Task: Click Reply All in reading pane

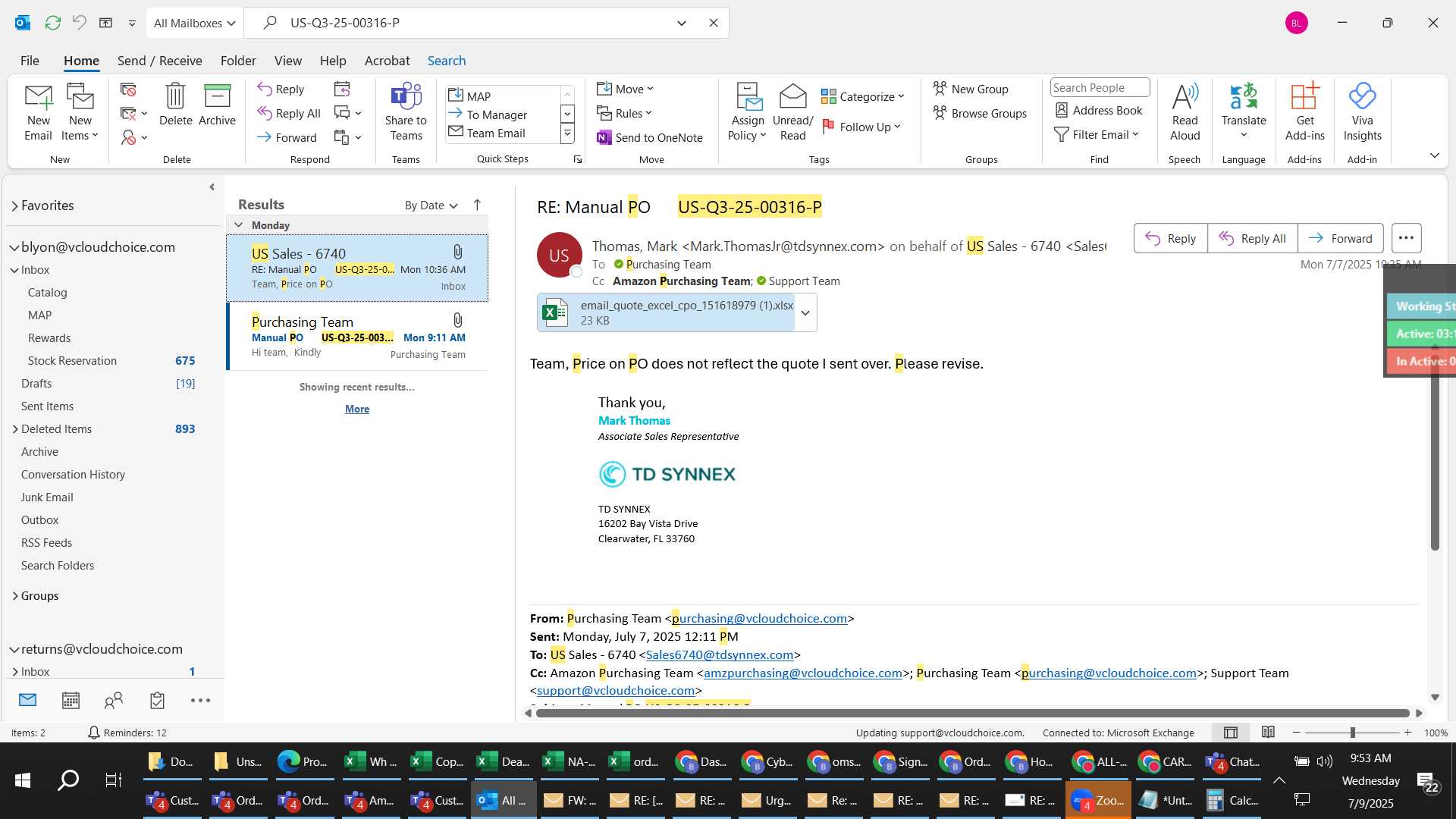Action: (x=1252, y=238)
